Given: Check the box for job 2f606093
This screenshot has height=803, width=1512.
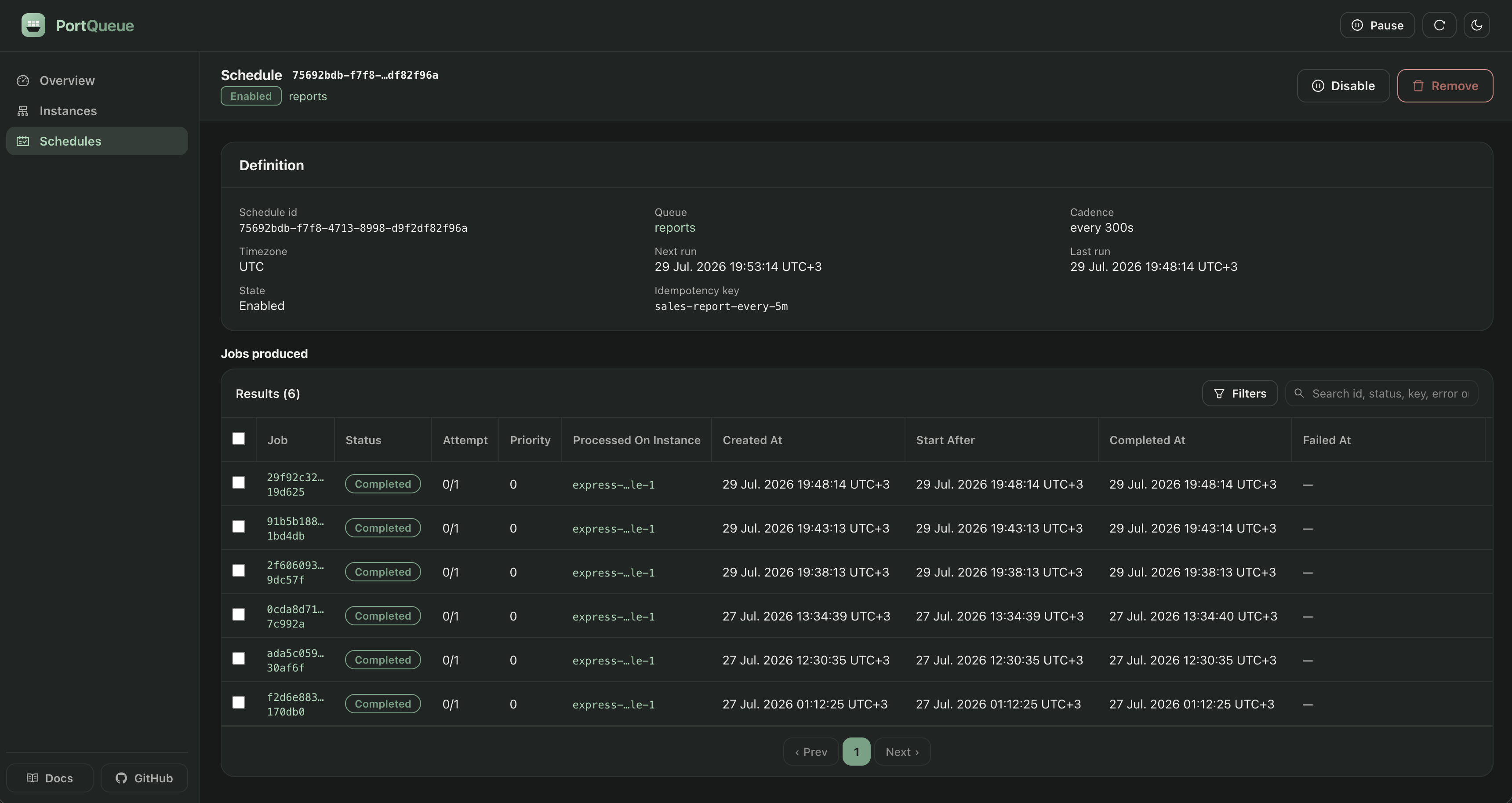Looking at the screenshot, I should click(238, 571).
